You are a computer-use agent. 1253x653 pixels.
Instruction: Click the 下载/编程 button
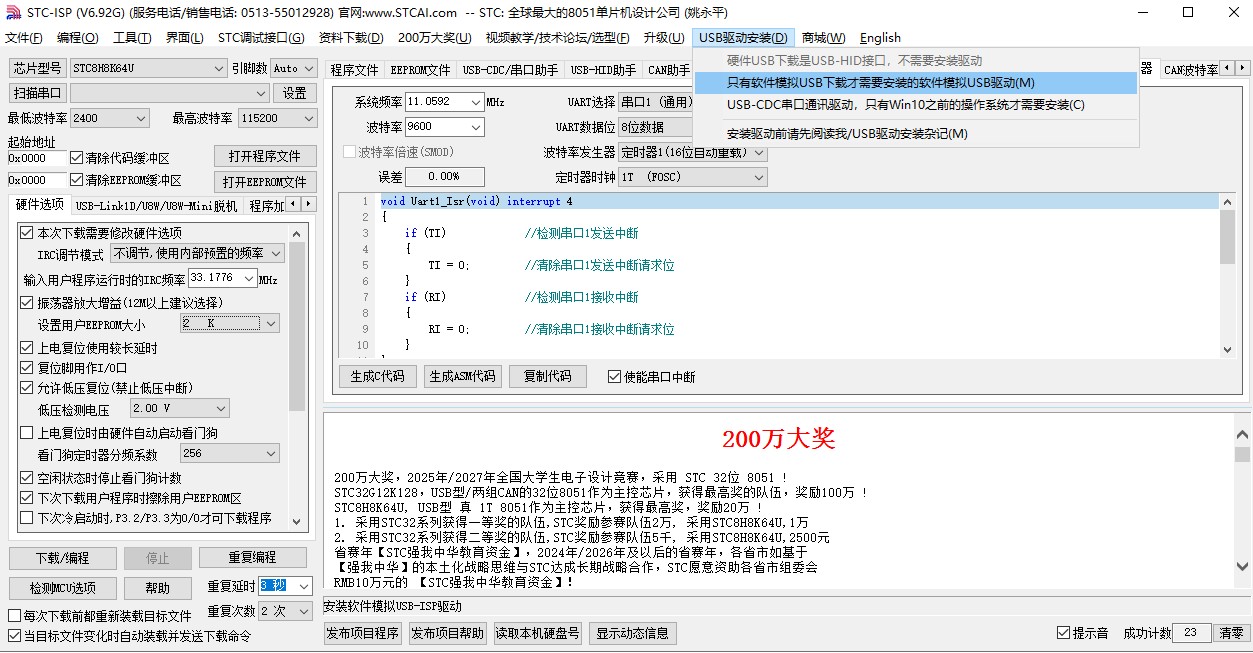tap(62, 558)
